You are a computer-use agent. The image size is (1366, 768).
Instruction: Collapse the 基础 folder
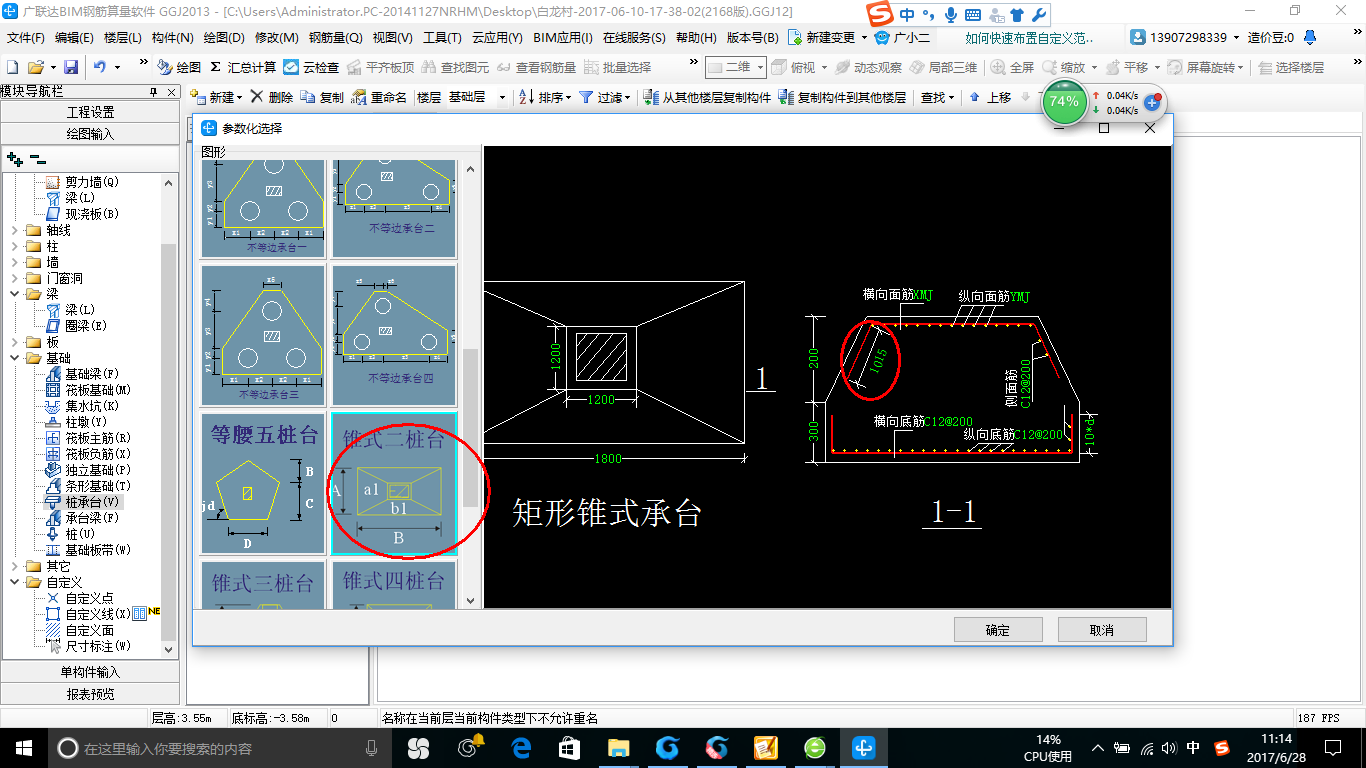[15, 358]
